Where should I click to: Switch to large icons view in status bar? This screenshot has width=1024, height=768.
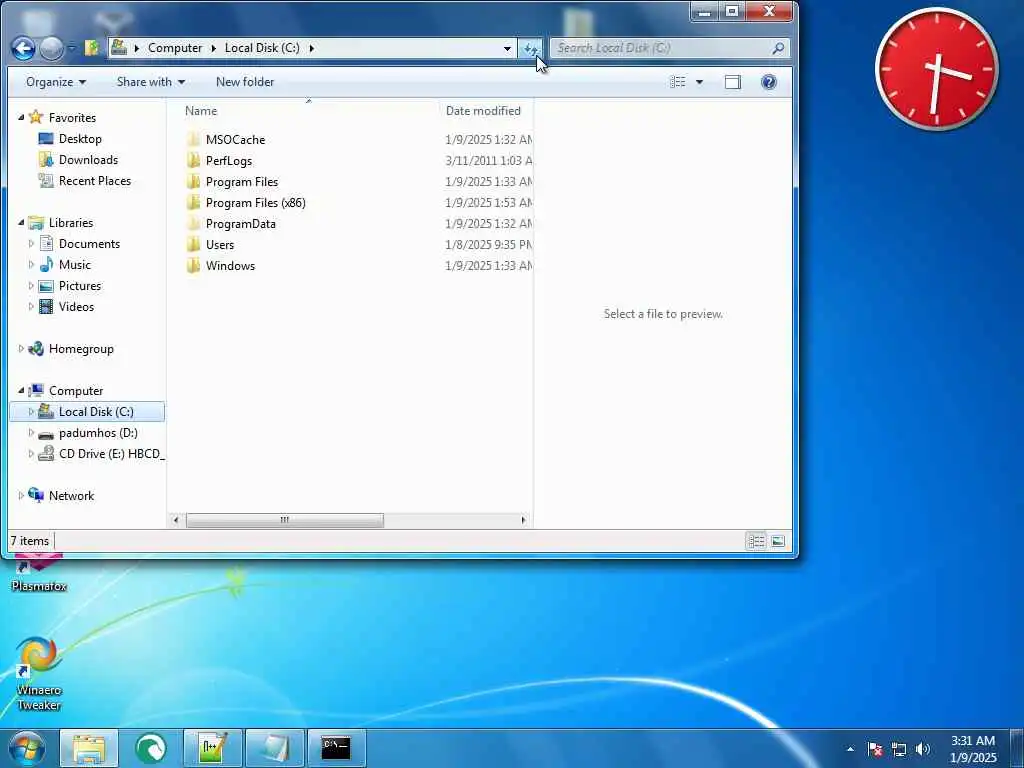pyautogui.click(x=778, y=541)
